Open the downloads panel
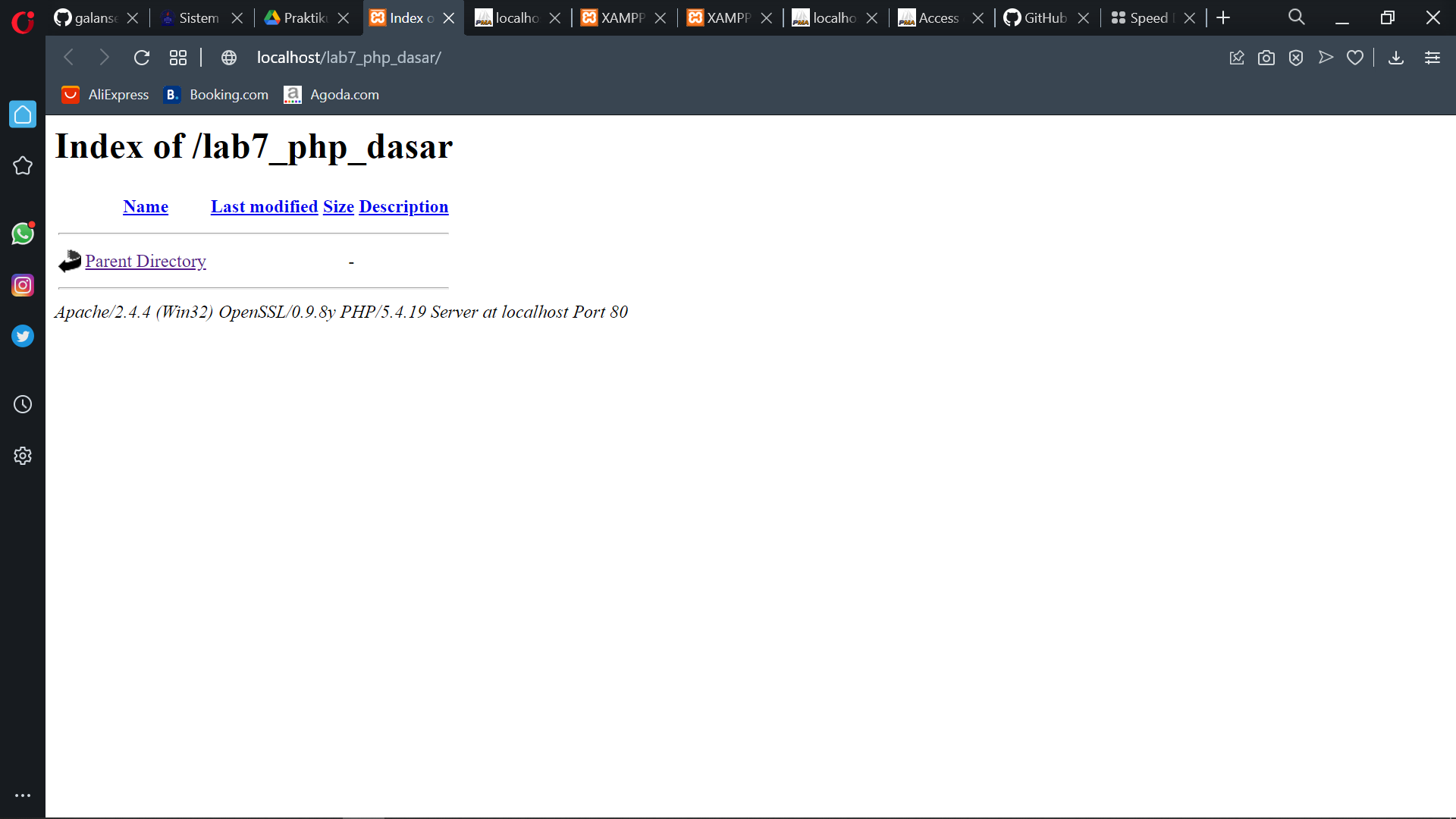The image size is (1456, 819). click(x=1395, y=57)
